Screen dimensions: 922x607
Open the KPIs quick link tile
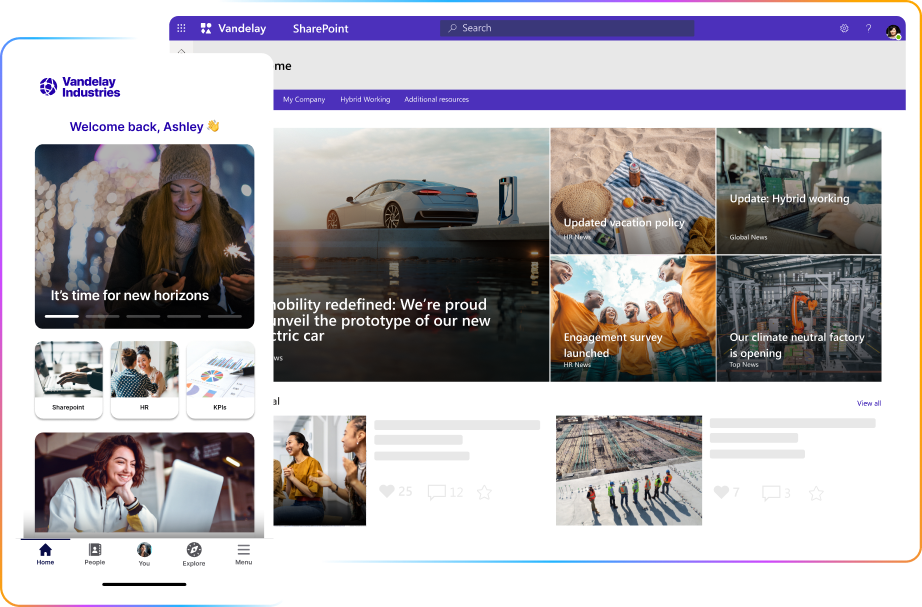pos(220,380)
